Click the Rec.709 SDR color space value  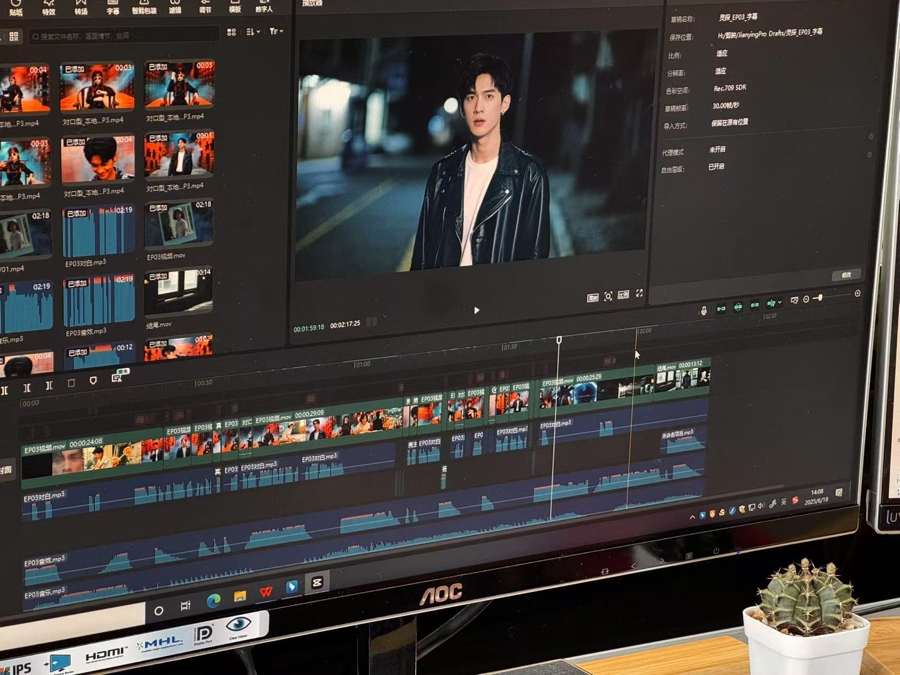tap(730, 88)
